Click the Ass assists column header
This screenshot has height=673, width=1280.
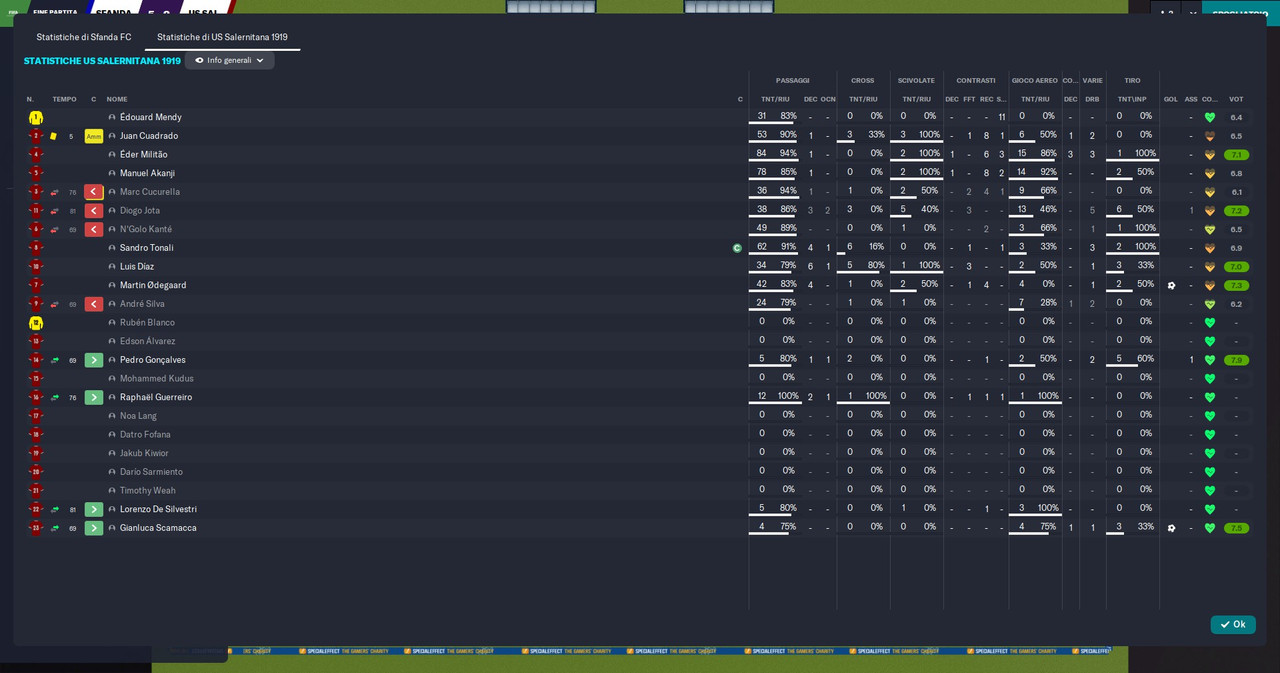[x=1191, y=99]
